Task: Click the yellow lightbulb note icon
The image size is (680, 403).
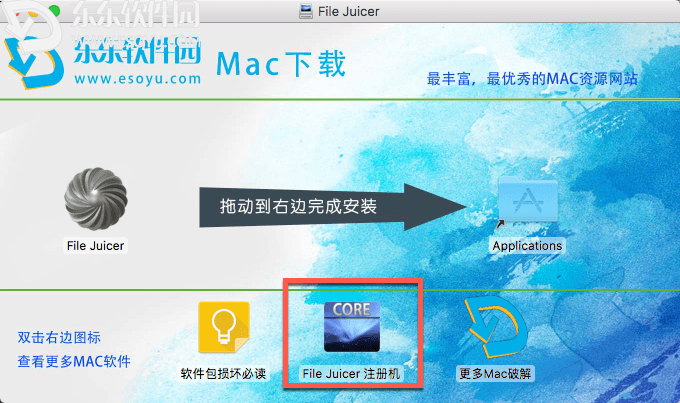Action: 224,328
